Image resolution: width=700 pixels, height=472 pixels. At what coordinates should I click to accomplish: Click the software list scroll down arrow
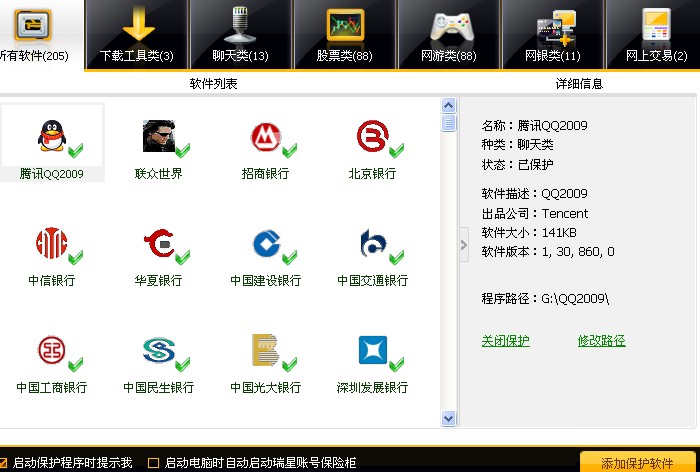[x=448, y=418]
